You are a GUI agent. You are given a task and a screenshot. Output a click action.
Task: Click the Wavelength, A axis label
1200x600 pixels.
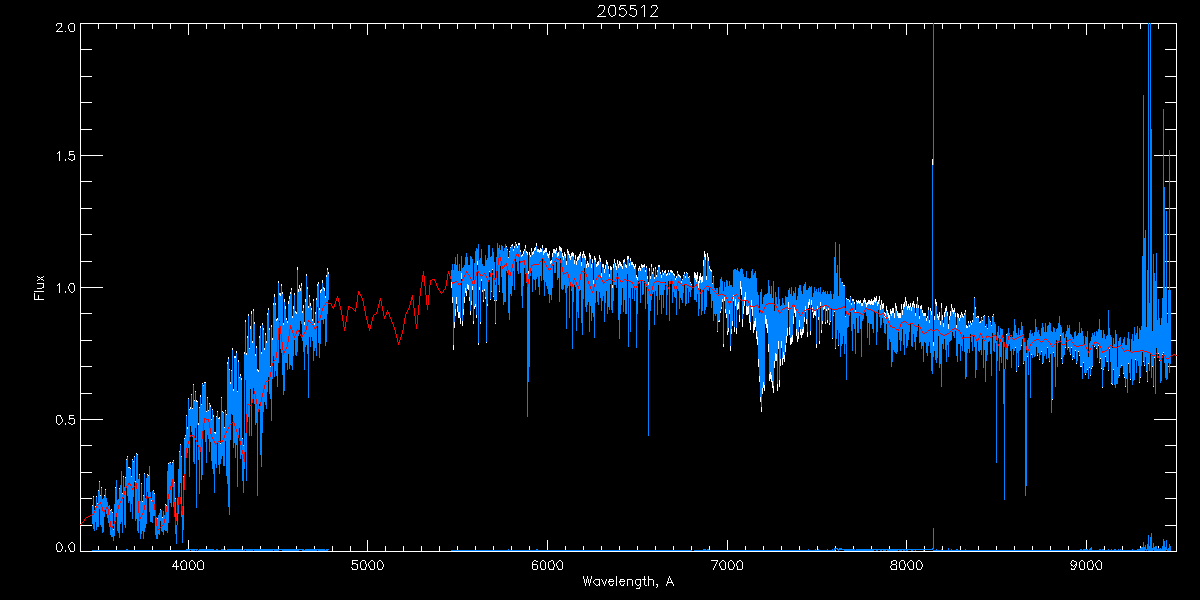(x=627, y=582)
